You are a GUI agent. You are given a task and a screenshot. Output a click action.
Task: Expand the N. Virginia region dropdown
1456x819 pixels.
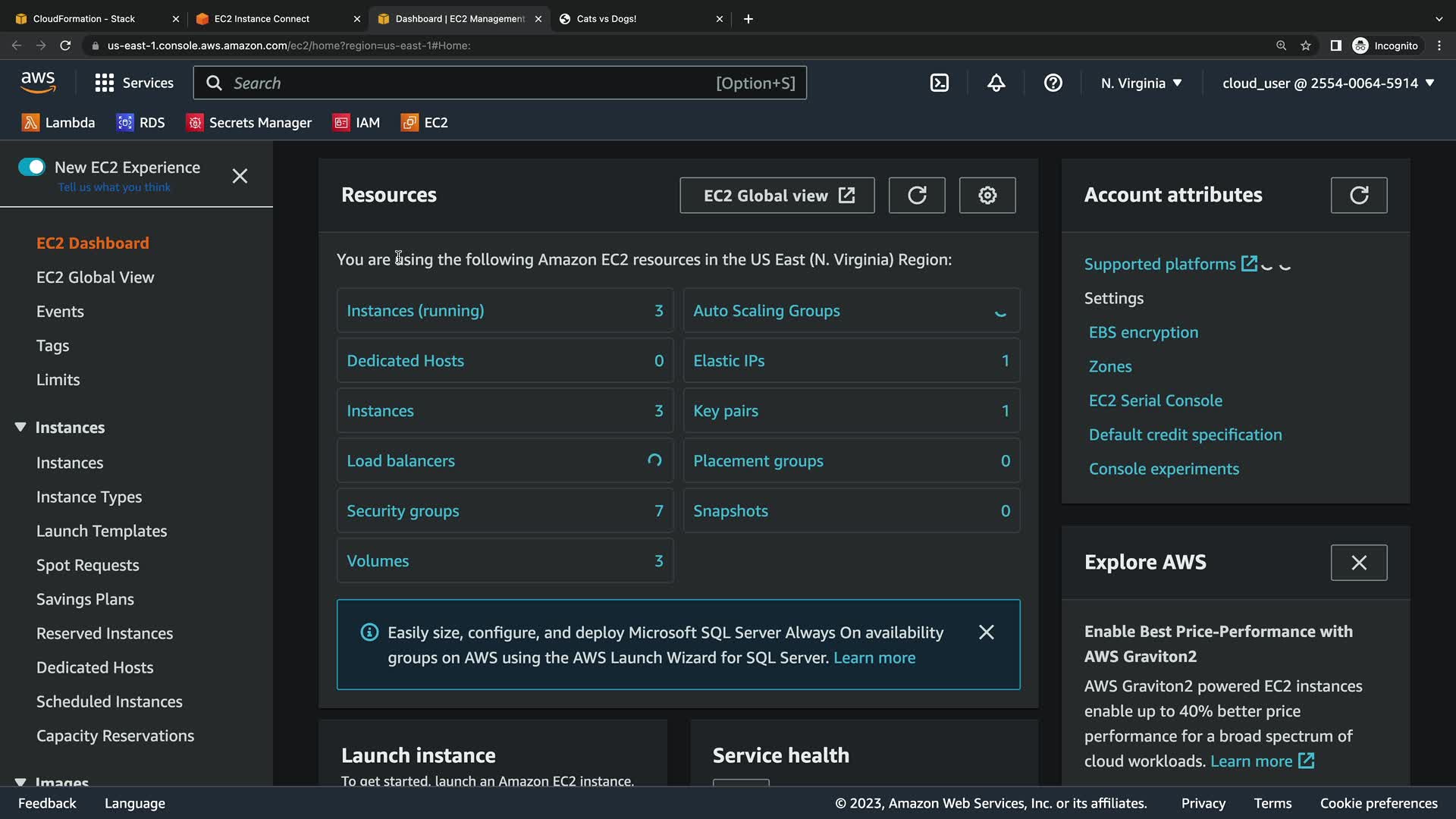coord(1141,83)
